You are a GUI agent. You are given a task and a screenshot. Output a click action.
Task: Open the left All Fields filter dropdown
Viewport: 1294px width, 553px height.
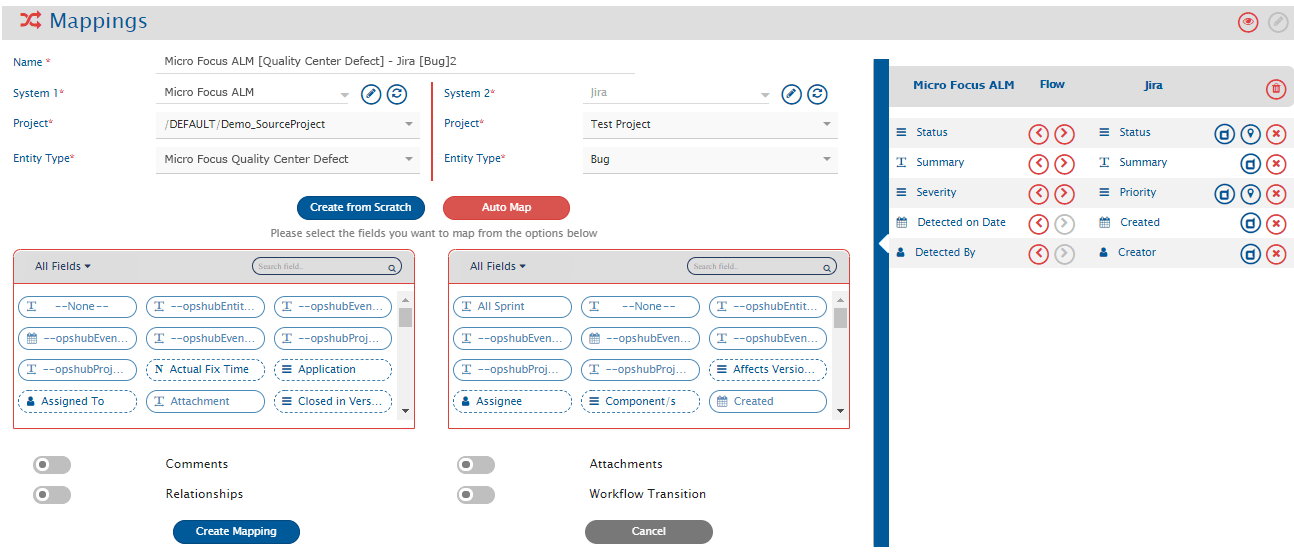click(x=63, y=266)
